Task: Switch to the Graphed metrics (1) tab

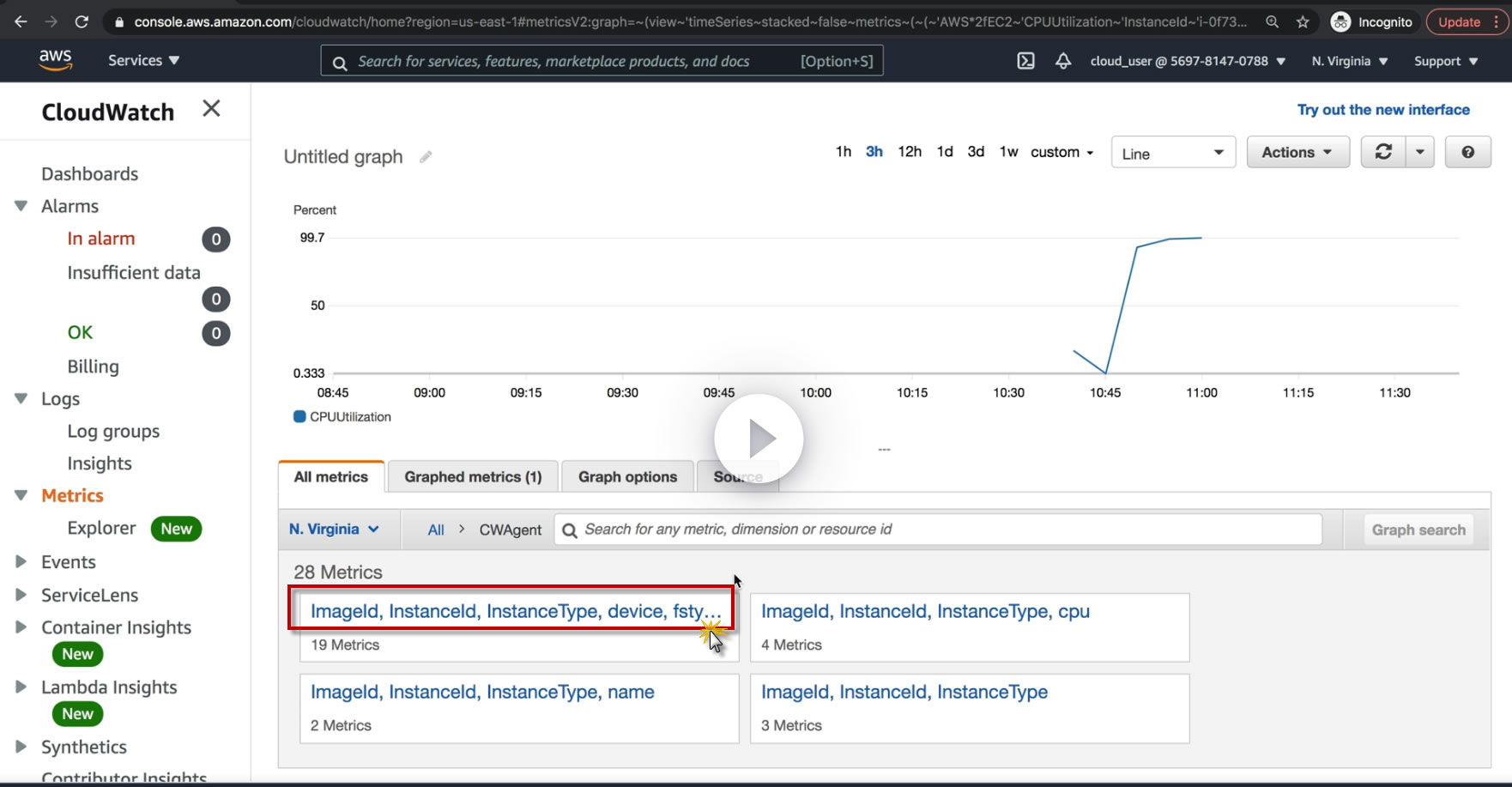Action: [x=473, y=477]
